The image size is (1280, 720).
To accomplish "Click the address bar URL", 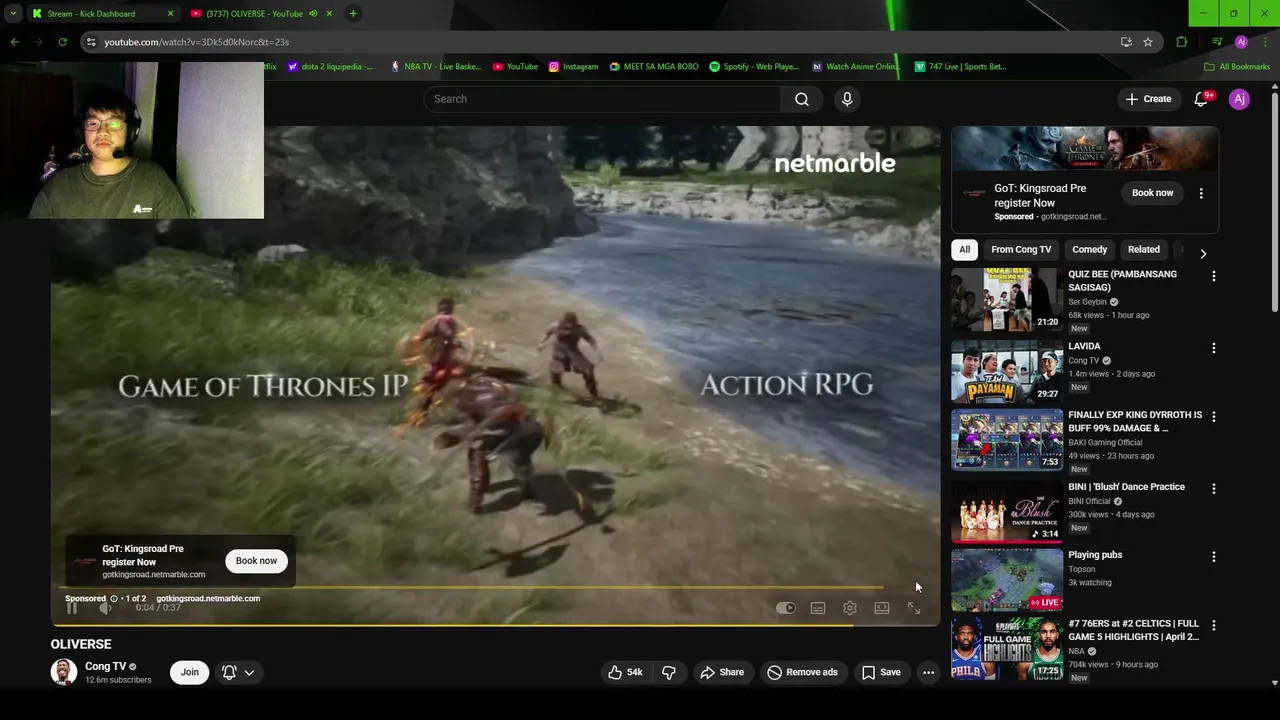I will coord(196,42).
